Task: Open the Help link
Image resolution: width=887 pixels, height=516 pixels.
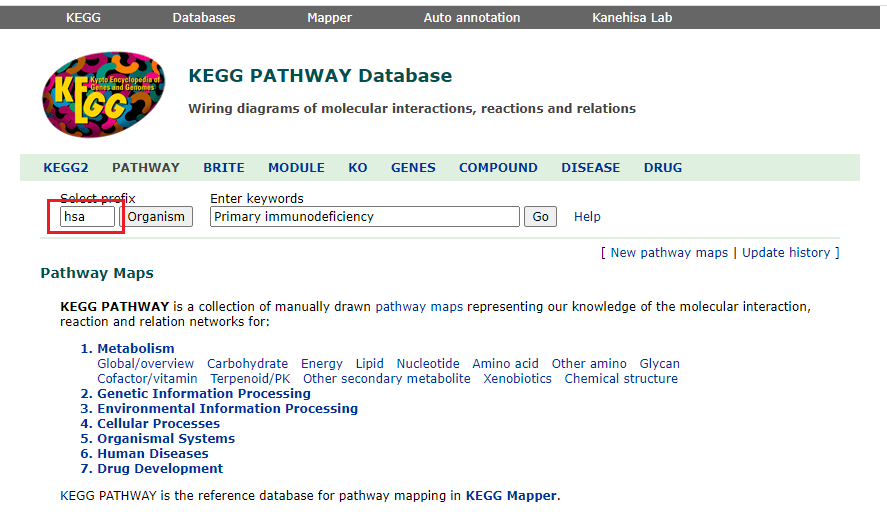Action: [587, 217]
